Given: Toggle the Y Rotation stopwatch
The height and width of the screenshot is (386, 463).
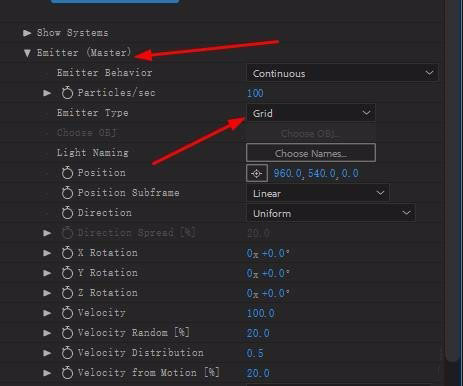Looking at the screenshot, I should click(x=67, y=273).
